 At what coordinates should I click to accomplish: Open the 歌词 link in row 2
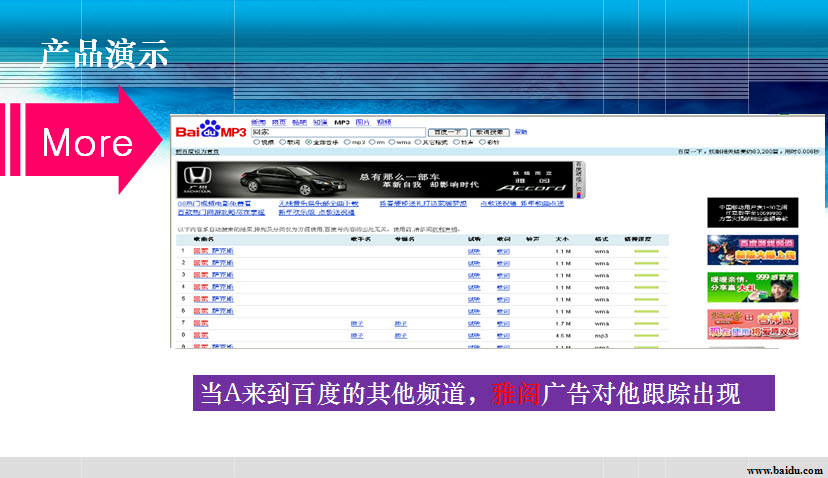click(503, 263)
